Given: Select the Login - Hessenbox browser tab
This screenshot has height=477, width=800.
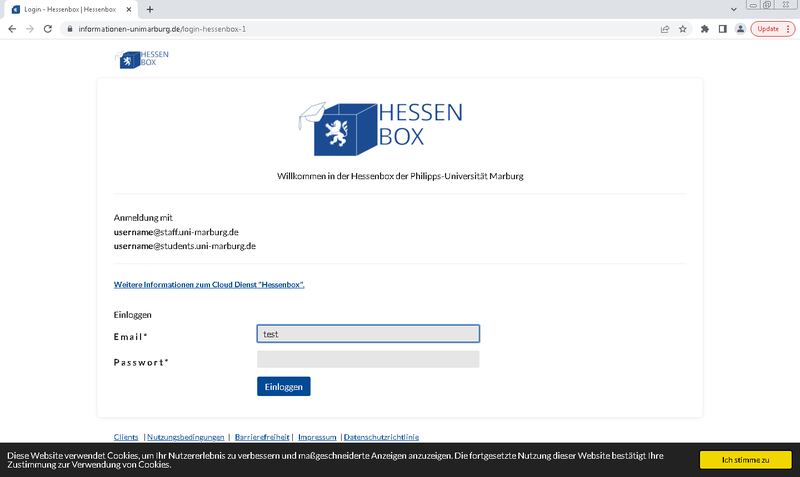Looking at the screenshot, I should (x=71, y=9).
